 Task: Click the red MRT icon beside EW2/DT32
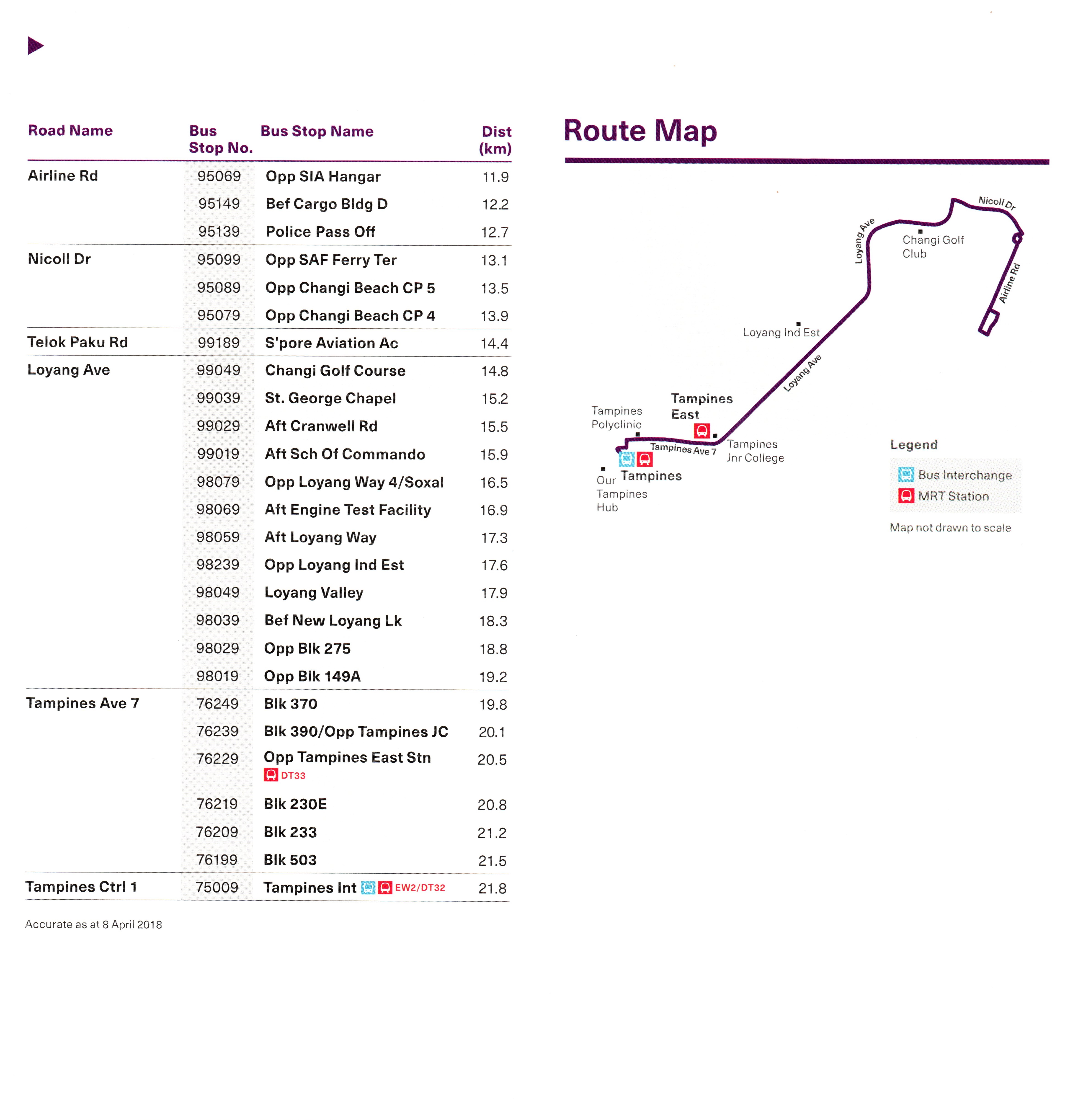385,887
